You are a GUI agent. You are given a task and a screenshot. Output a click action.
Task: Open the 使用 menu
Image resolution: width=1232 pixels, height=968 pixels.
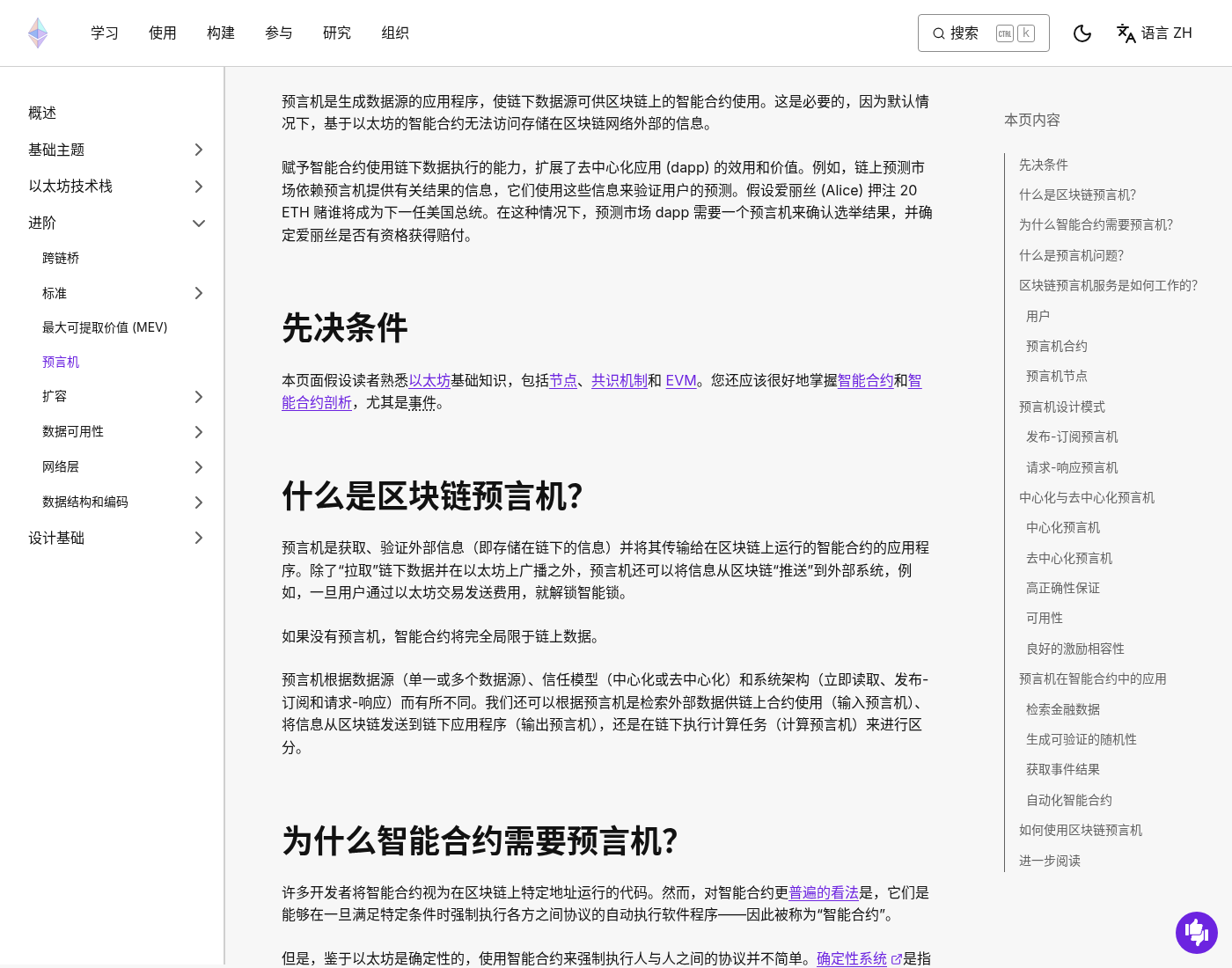click(163, 33)
